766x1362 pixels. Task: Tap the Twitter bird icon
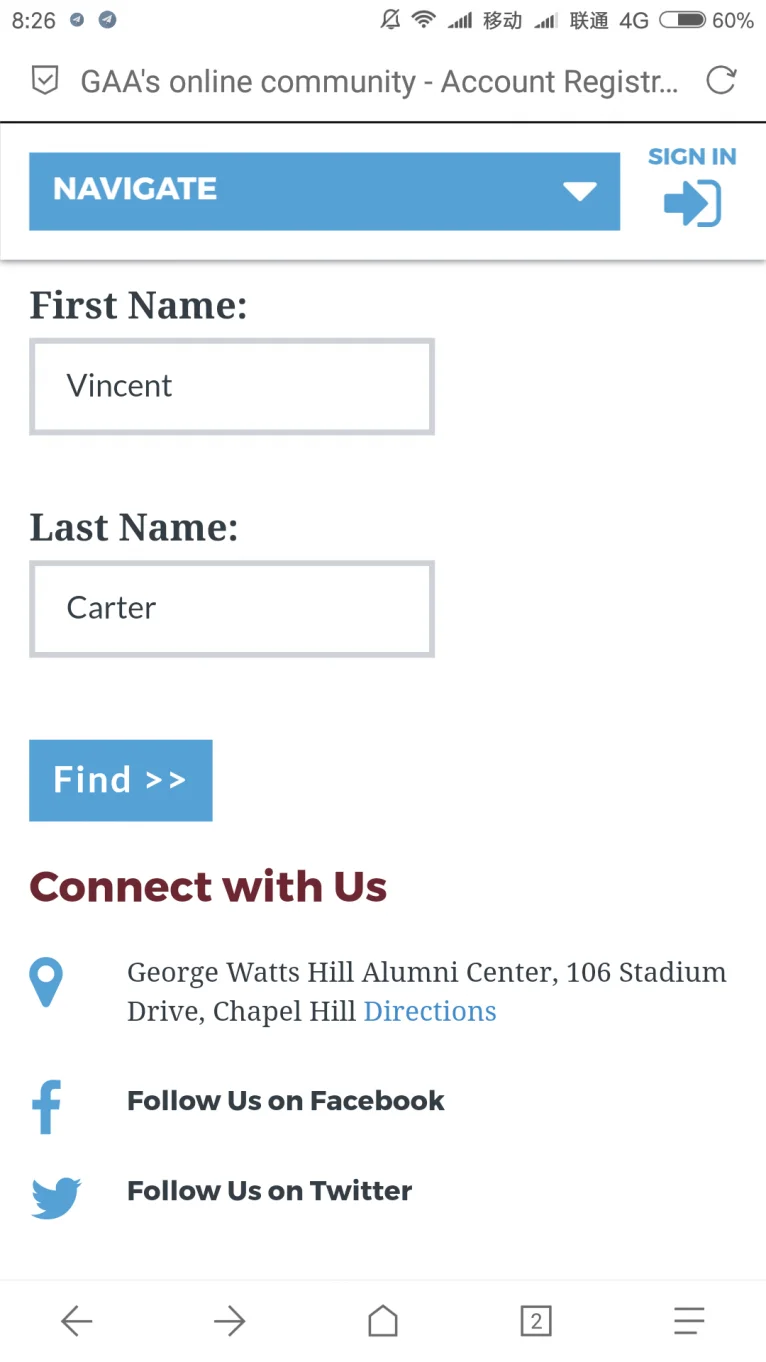pyautogui.click(x=55, y=1197)
